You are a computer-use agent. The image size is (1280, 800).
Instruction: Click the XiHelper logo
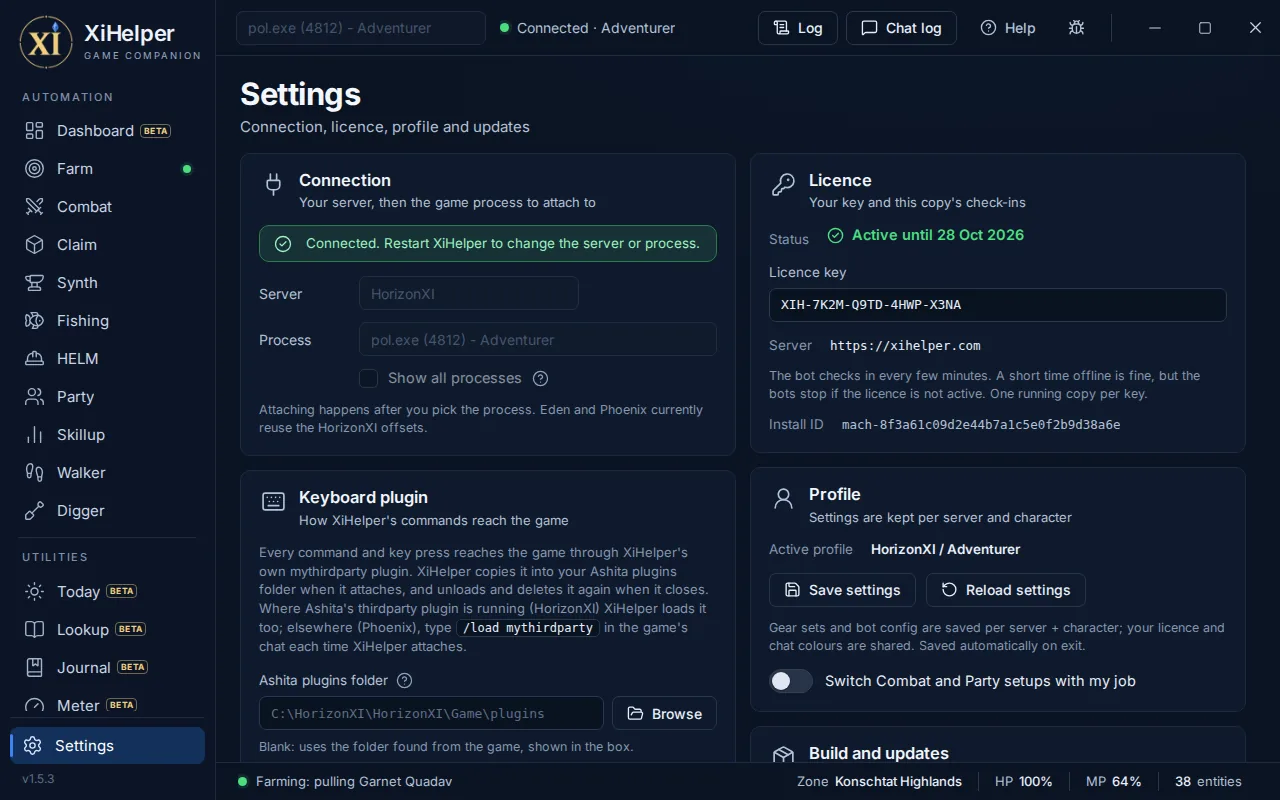tap(46, 42)
